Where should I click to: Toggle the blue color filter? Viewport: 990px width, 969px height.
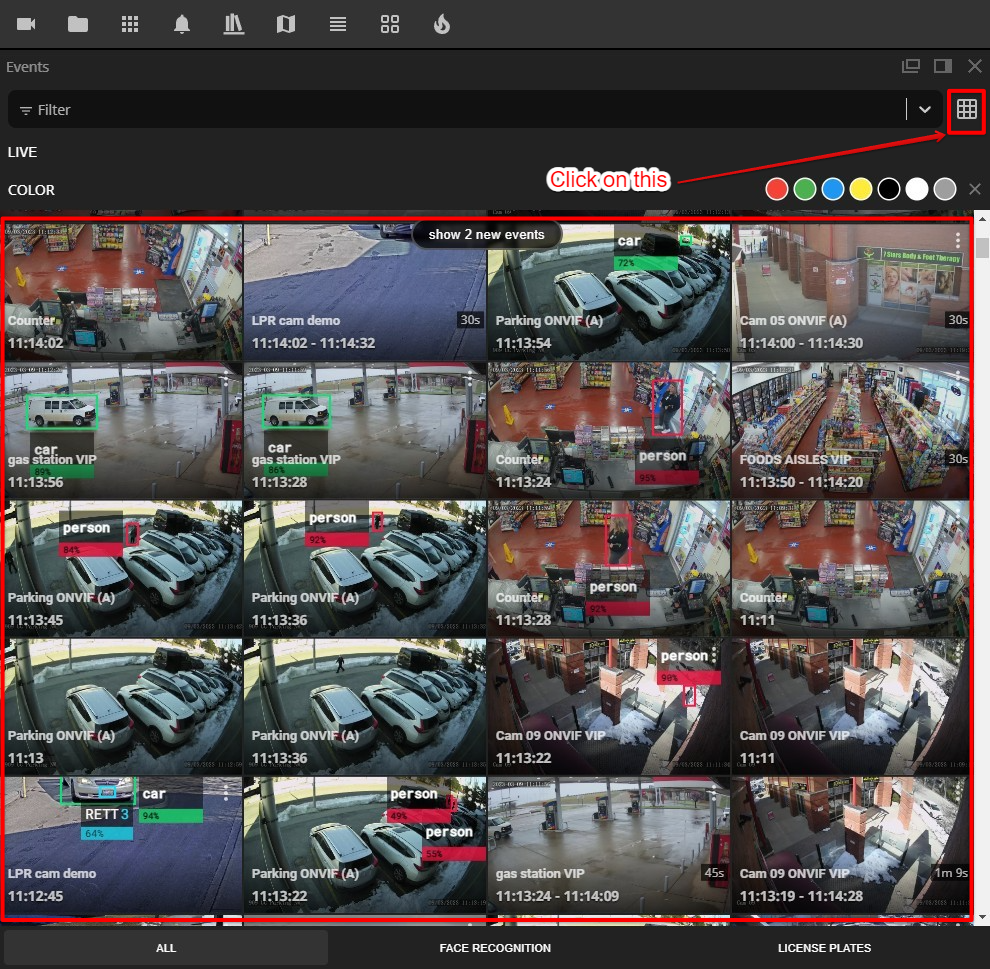click(x=832, y=189)
